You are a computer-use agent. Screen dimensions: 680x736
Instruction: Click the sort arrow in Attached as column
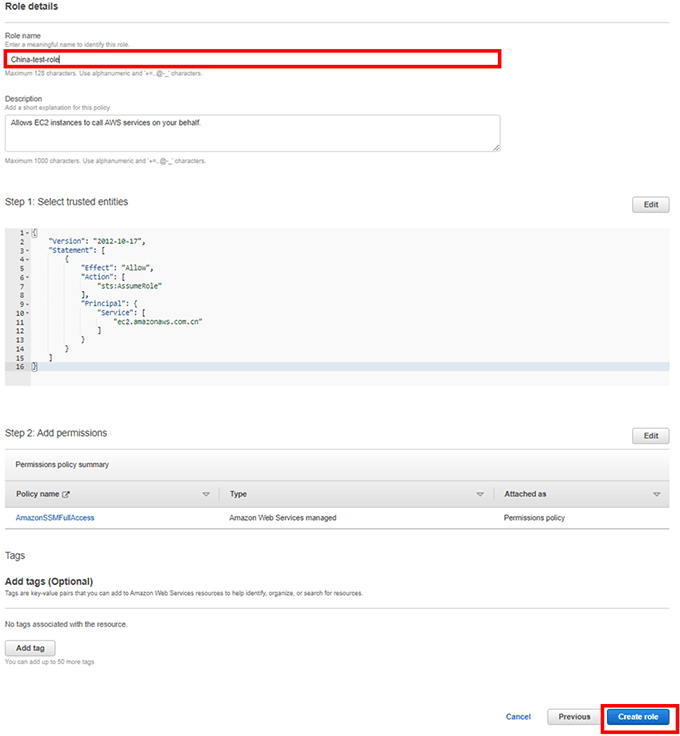(657, 494)
